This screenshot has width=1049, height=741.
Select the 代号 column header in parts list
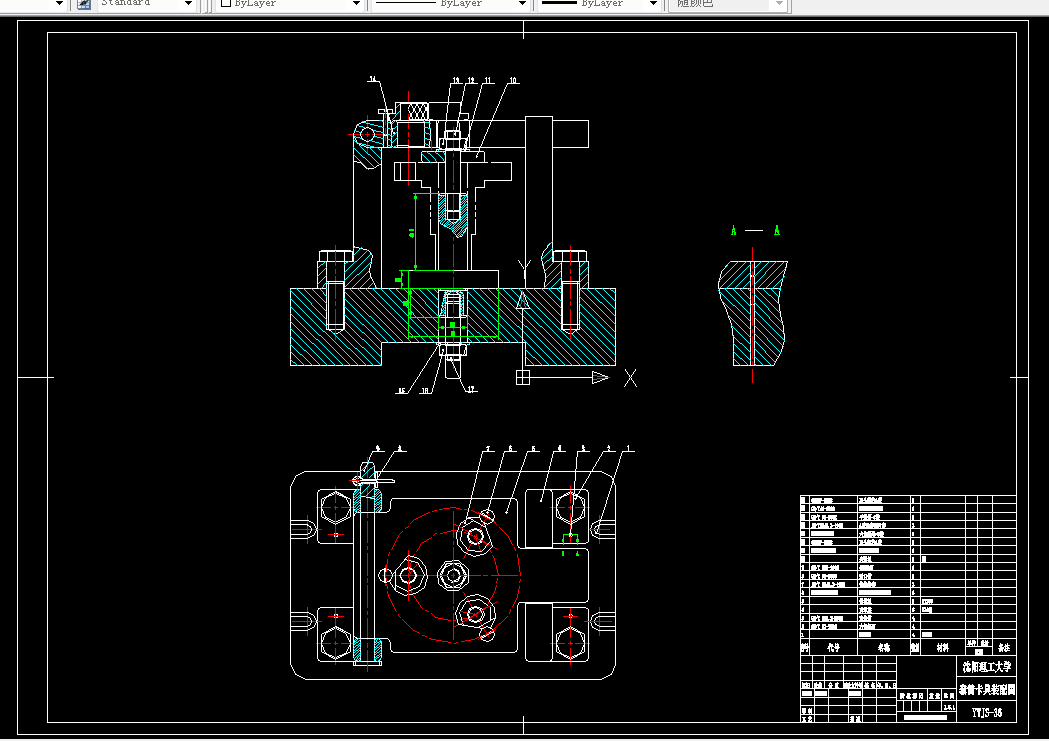(x=832, y=647)
